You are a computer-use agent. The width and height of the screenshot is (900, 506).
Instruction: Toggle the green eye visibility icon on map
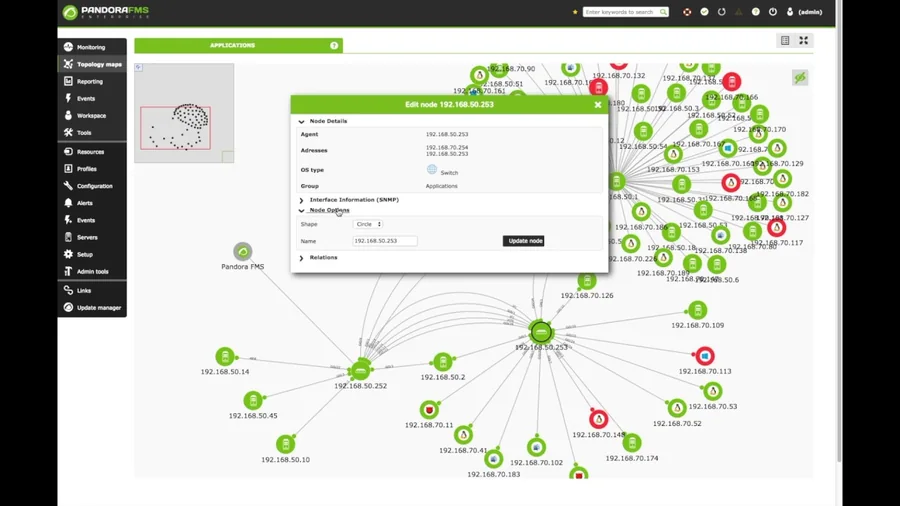[800, 77]
